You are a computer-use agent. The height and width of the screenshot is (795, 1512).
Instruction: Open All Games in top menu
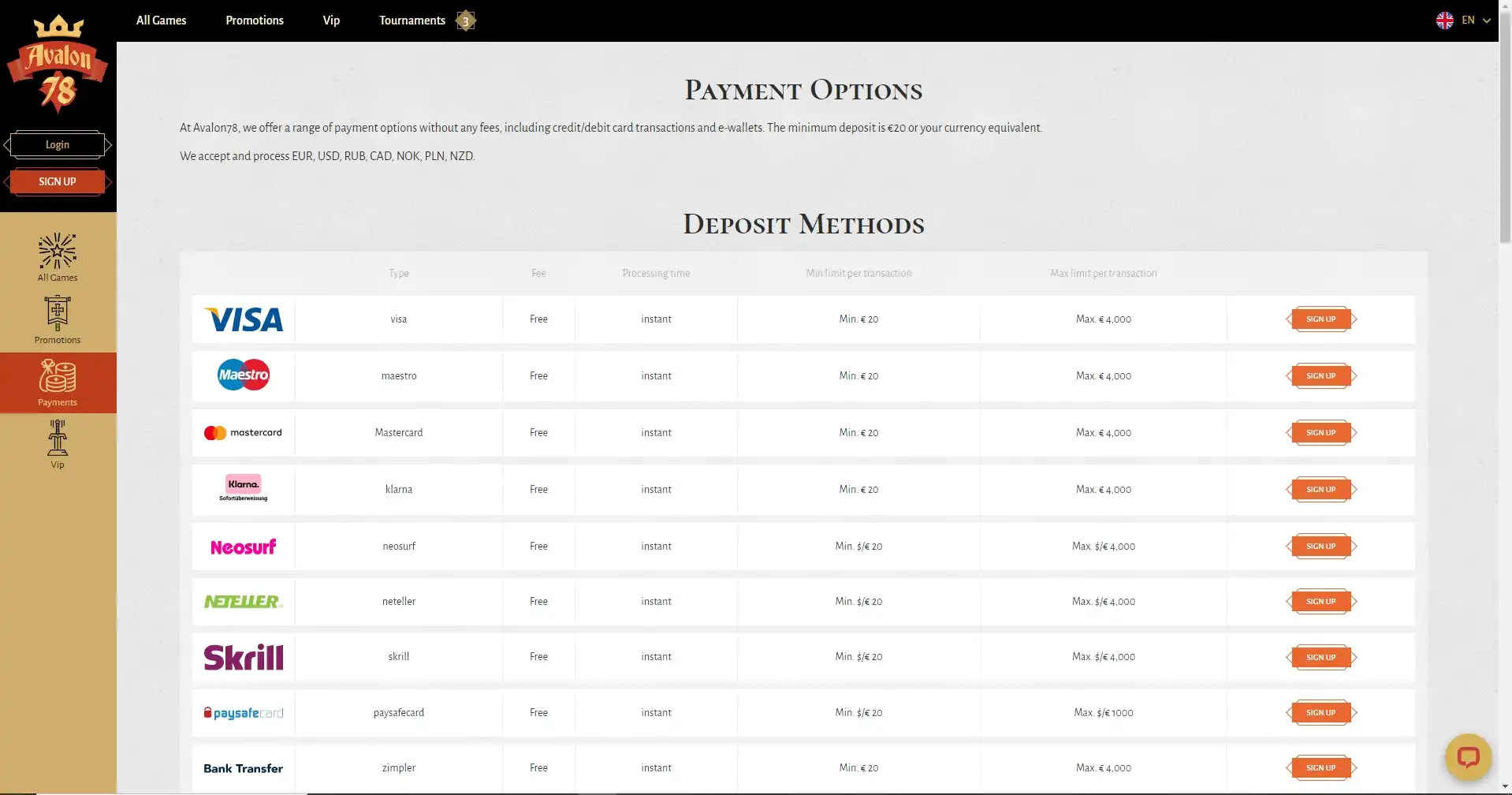click(161, 21)
